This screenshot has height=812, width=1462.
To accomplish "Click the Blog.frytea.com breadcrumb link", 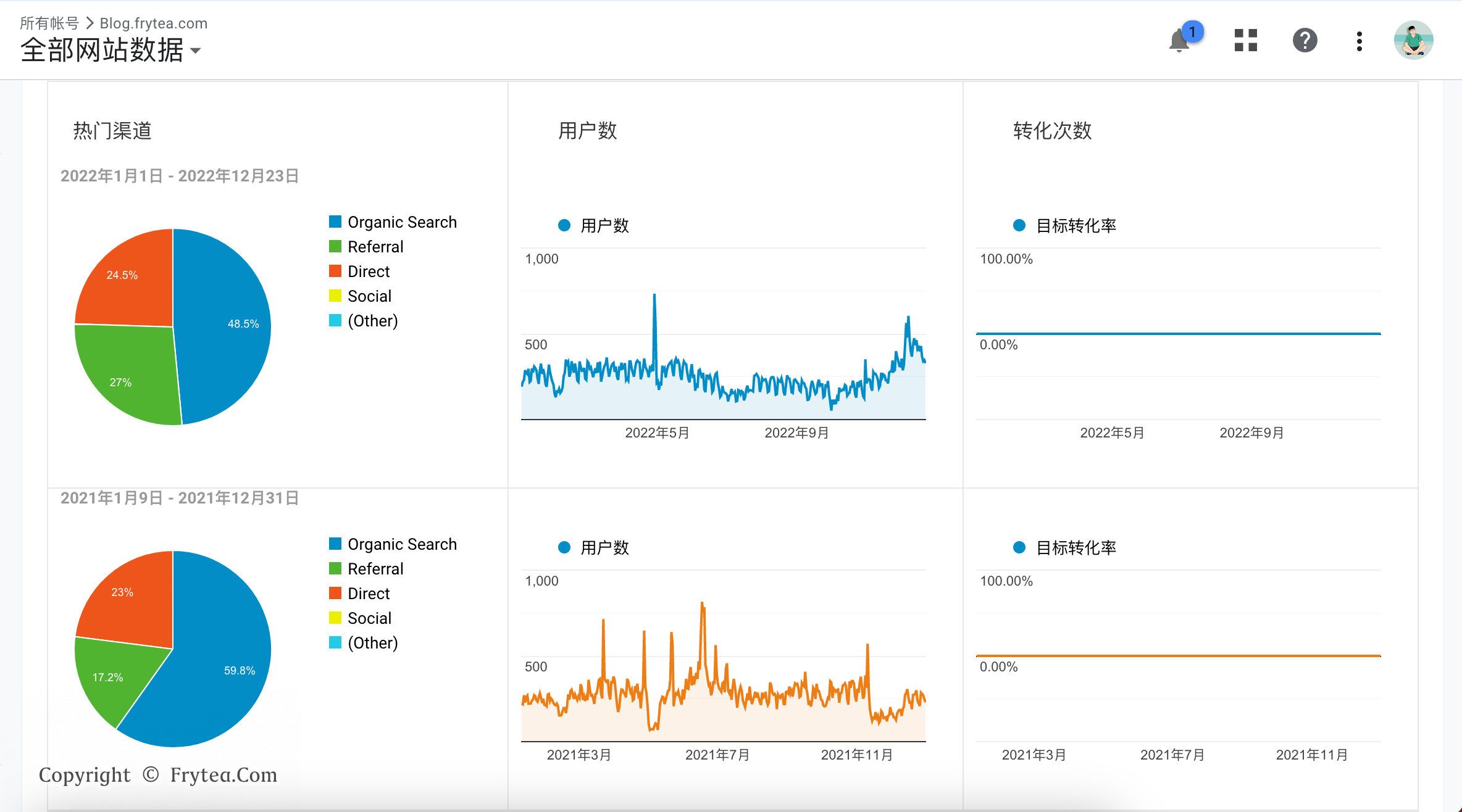I will 154,23.
